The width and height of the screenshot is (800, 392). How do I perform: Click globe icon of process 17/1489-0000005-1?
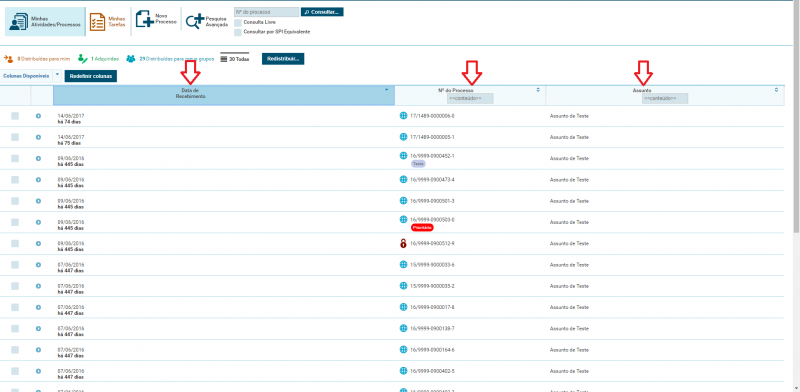point(404,137)
